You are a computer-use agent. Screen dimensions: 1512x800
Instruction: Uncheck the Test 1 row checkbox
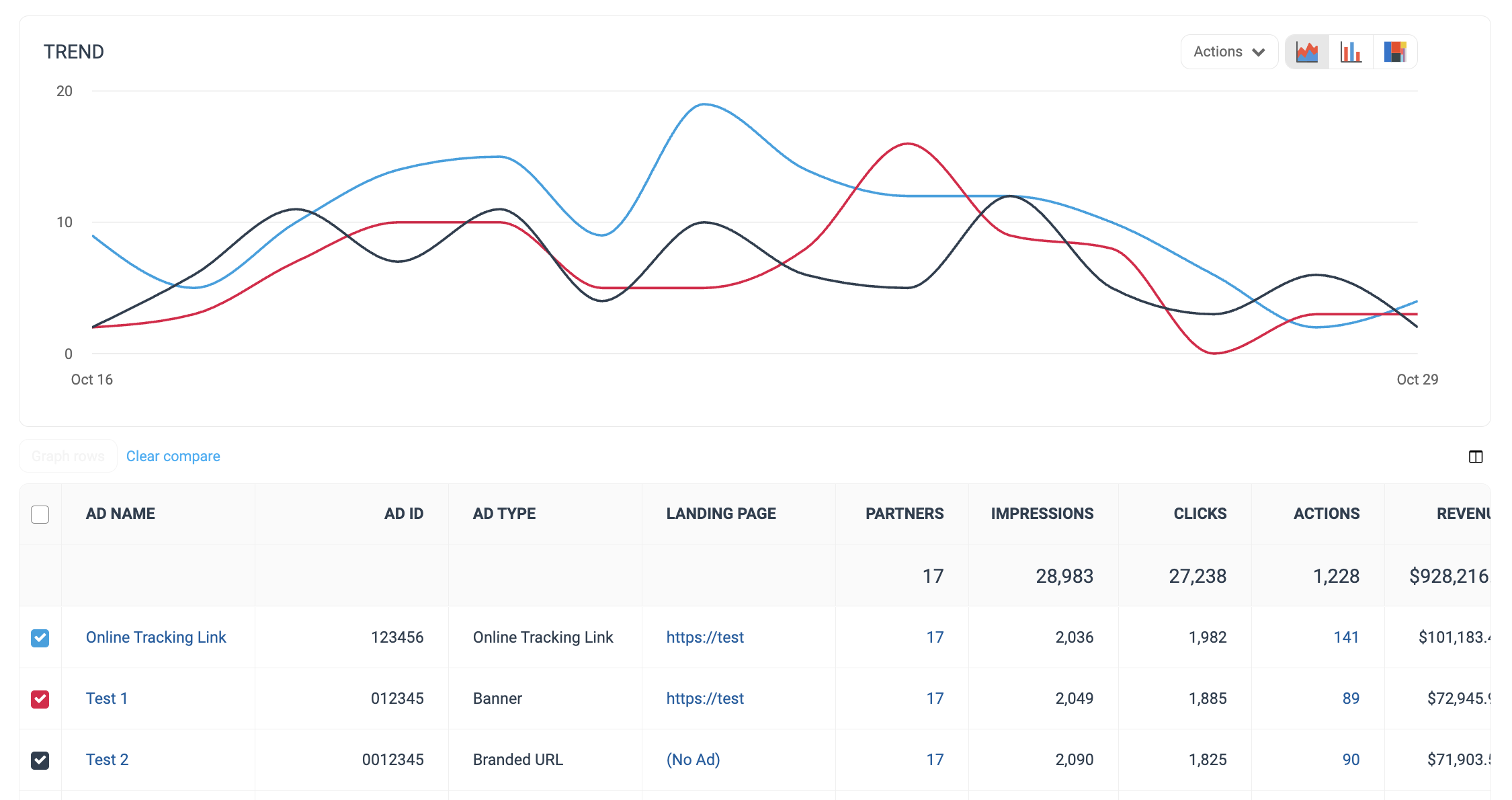click(x=40, y=698)
